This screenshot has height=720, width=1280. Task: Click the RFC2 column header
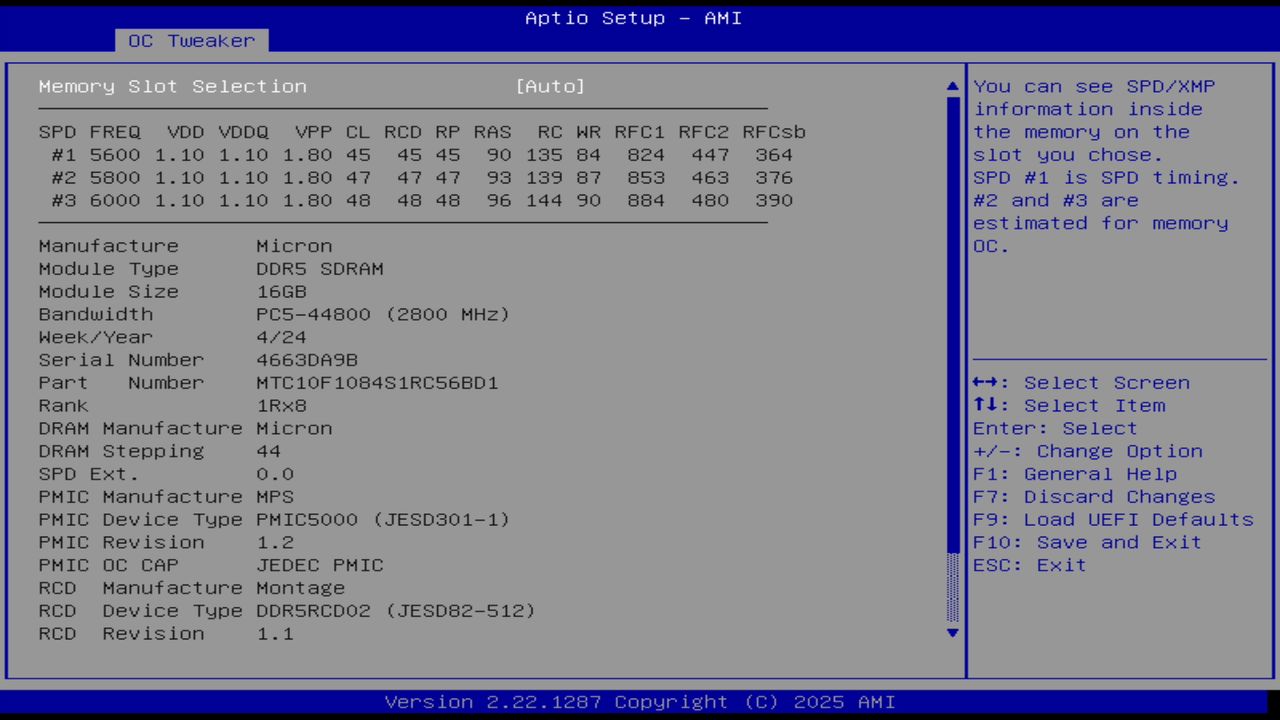704,132
